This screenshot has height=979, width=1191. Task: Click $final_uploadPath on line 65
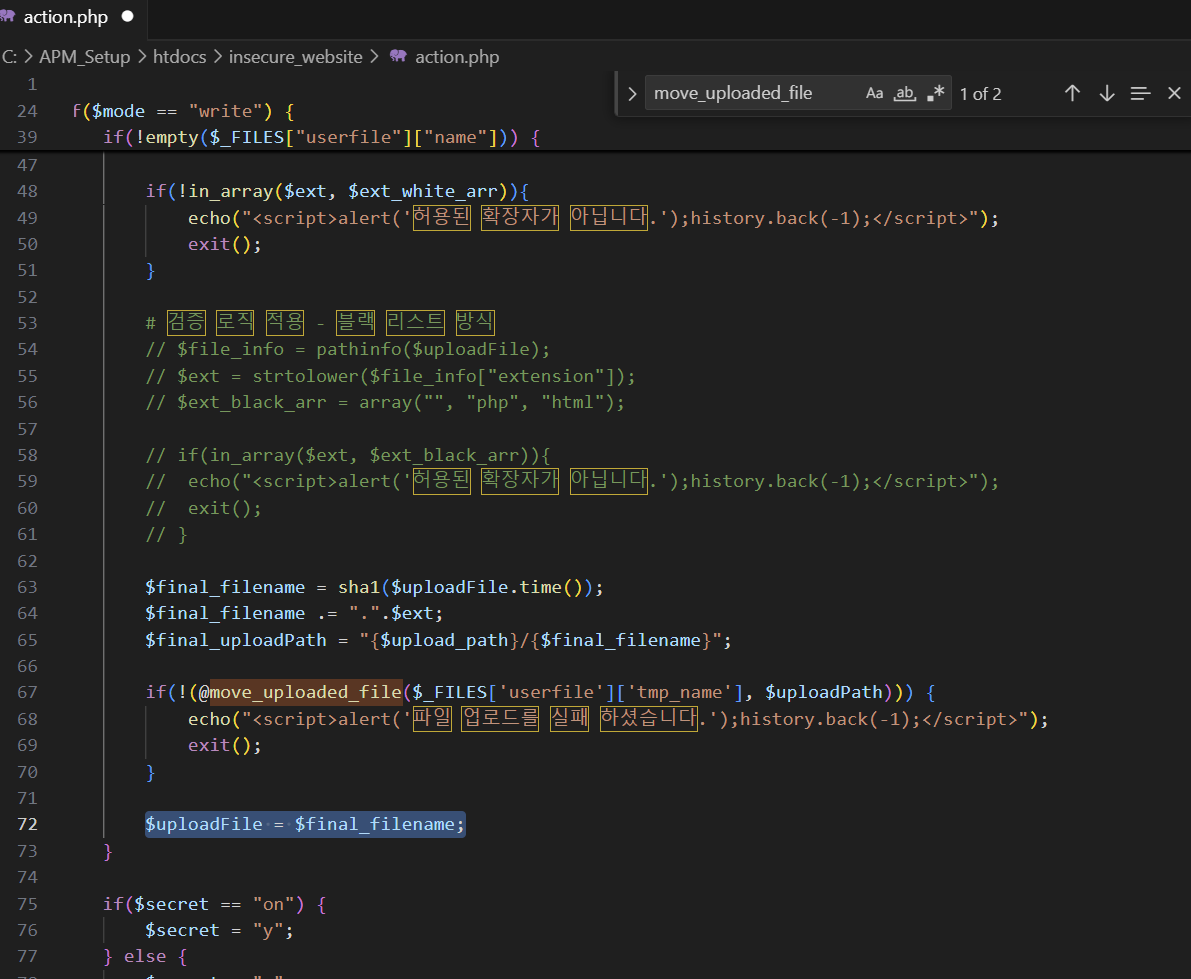[235, 640]
